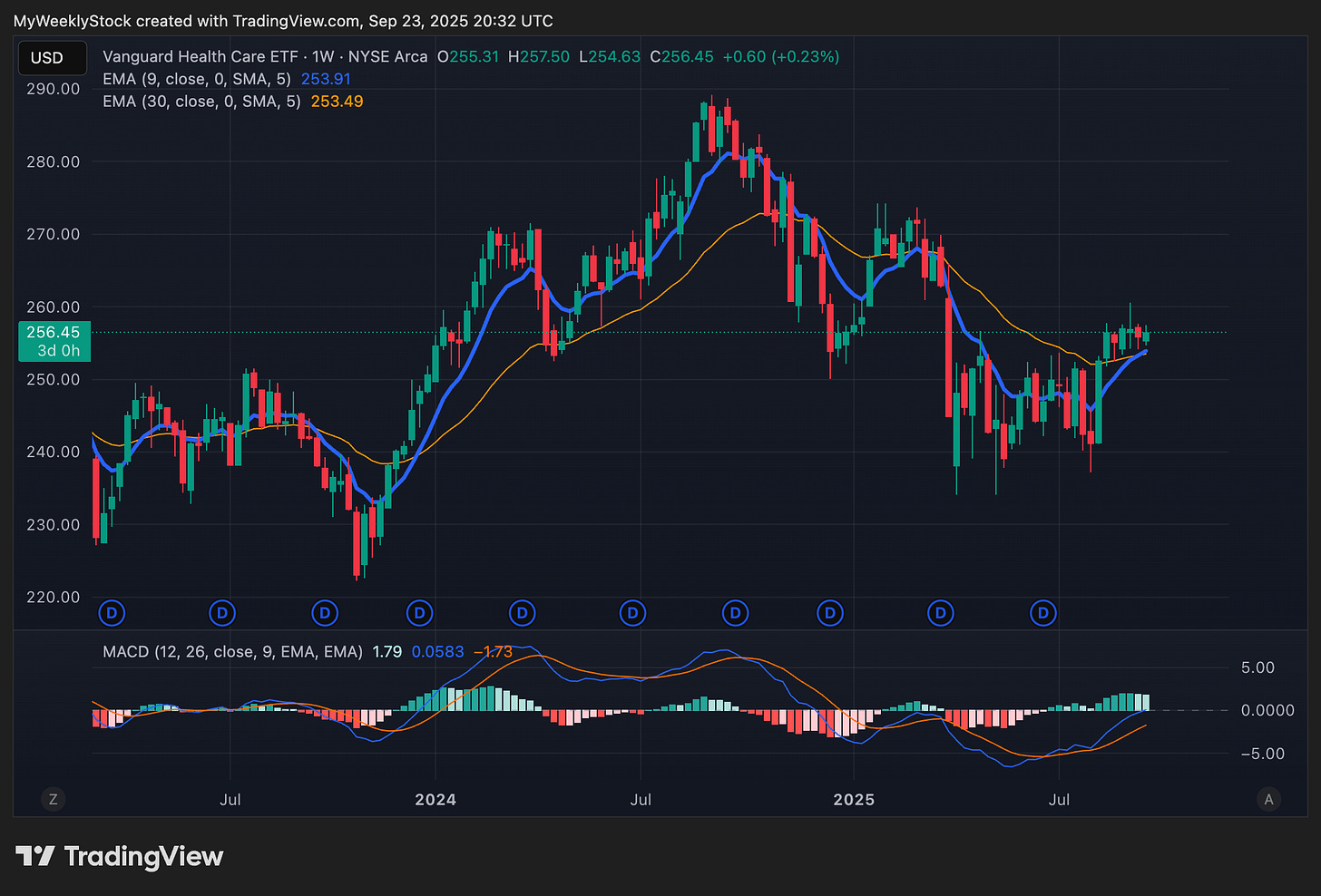This screenshot has height=896, width=1321.
Task: Open the first (leftmost) dividend D marker
Action: 112,614
